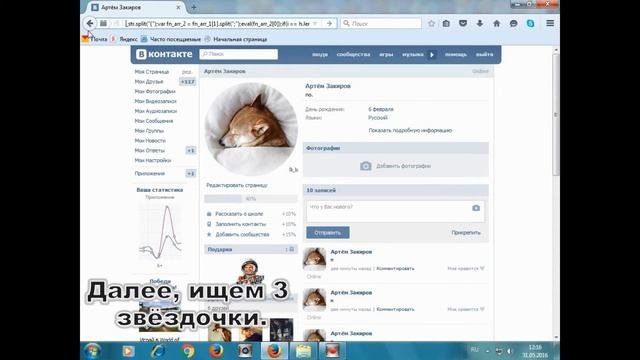The height and width of the screenshot is (360, 640).
Task: Open the люди menu in the VK header
Action: [x=320, y=54]
